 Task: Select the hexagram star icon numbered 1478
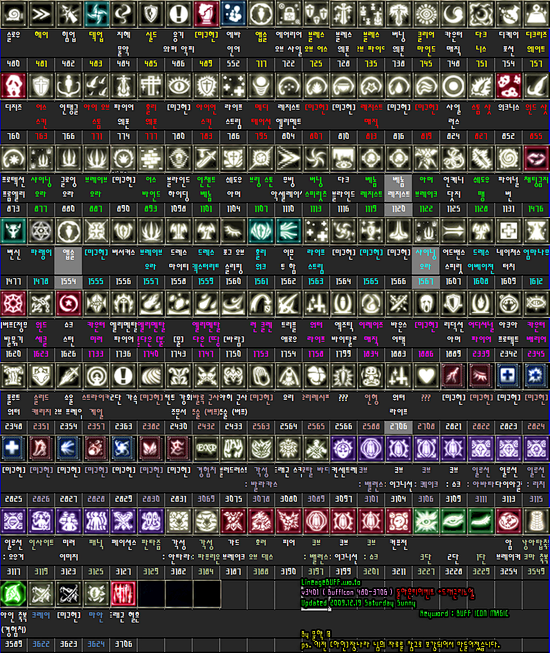tap(41, 231)
